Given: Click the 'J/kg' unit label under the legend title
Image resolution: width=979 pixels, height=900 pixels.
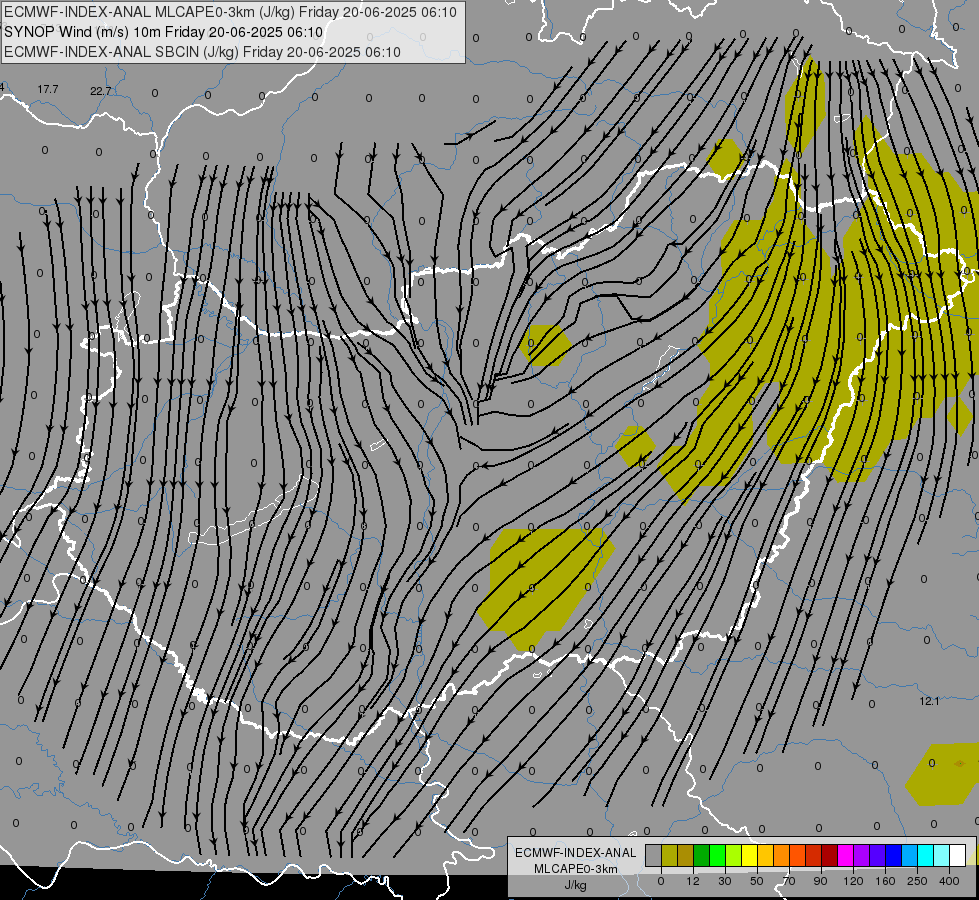Looking at the screenshot, I should click(576, 885).
